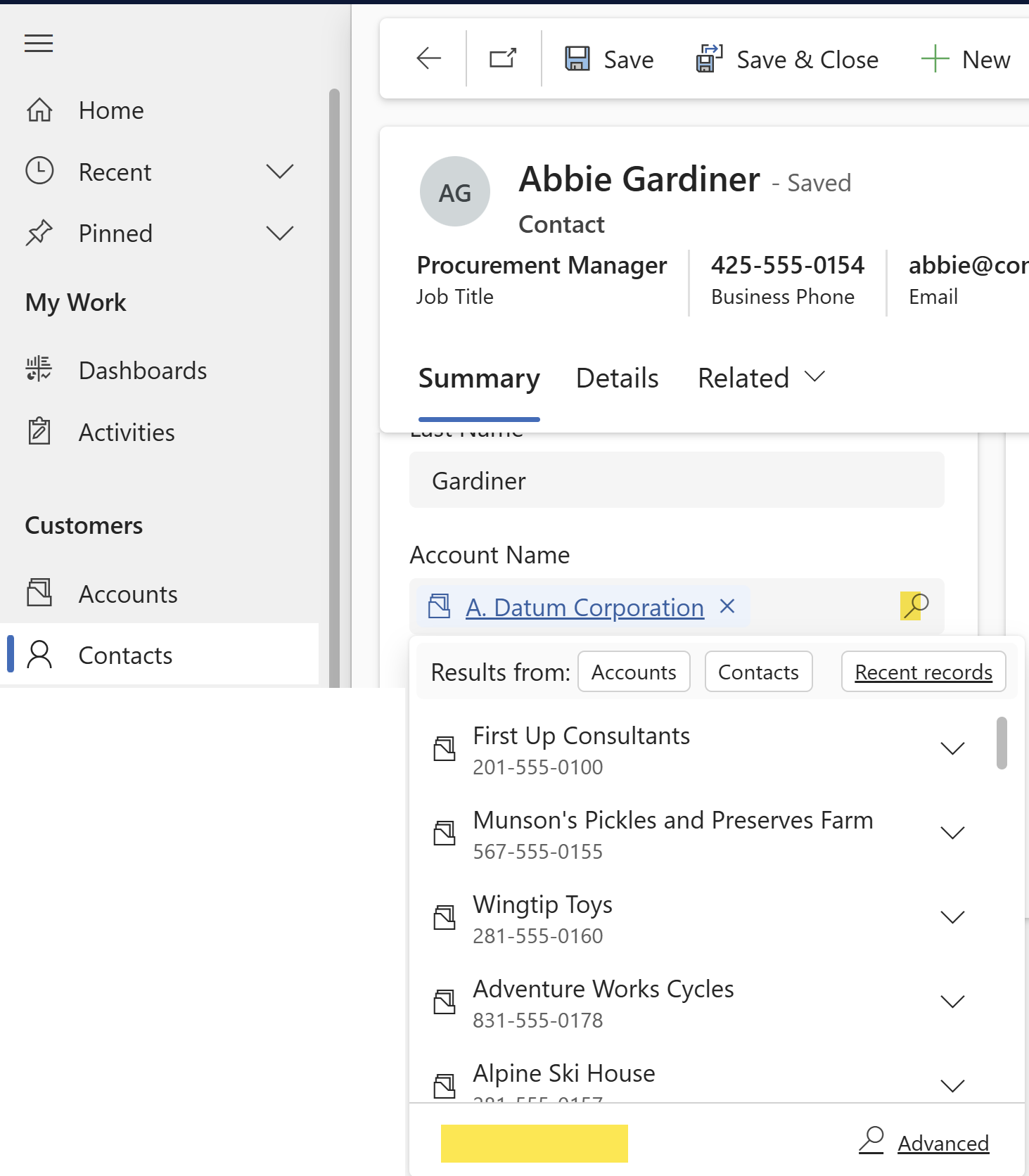The height and width of the screenshot is (1176, 1029).
Task: Click the Recent sidebar label
Action: pyautogui.click(x=115, y=172)
